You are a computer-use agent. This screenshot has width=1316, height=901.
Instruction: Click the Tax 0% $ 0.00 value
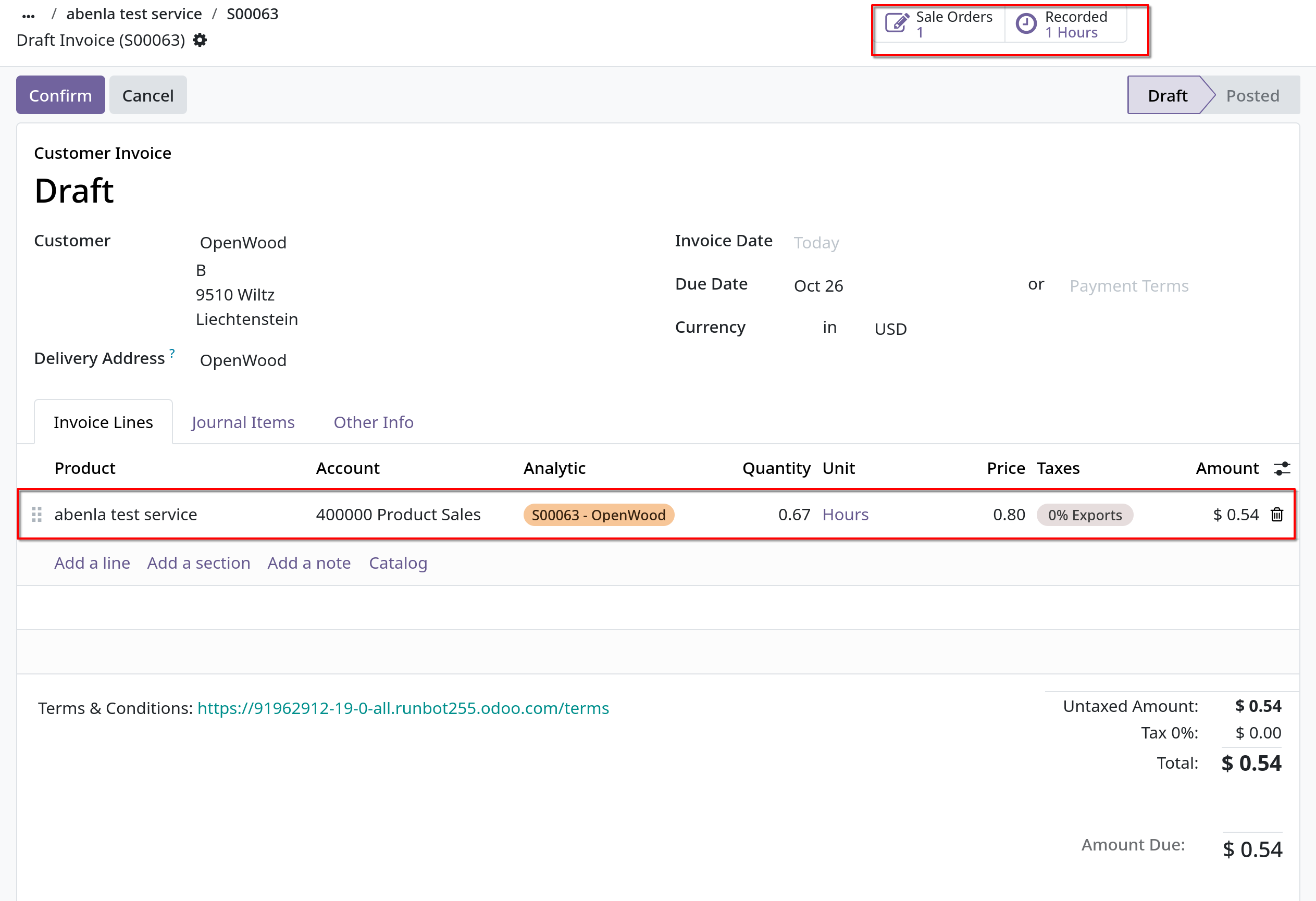pos(1258,733)
